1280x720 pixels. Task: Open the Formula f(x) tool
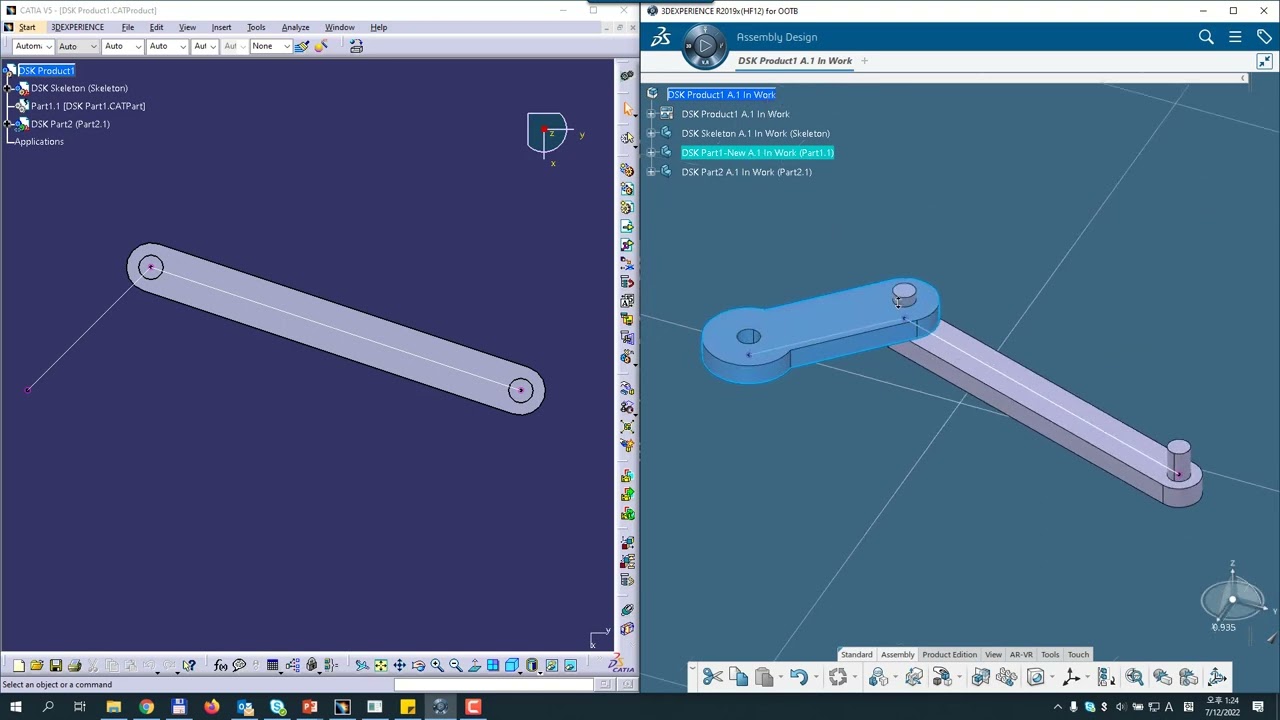tap(220, 665)
